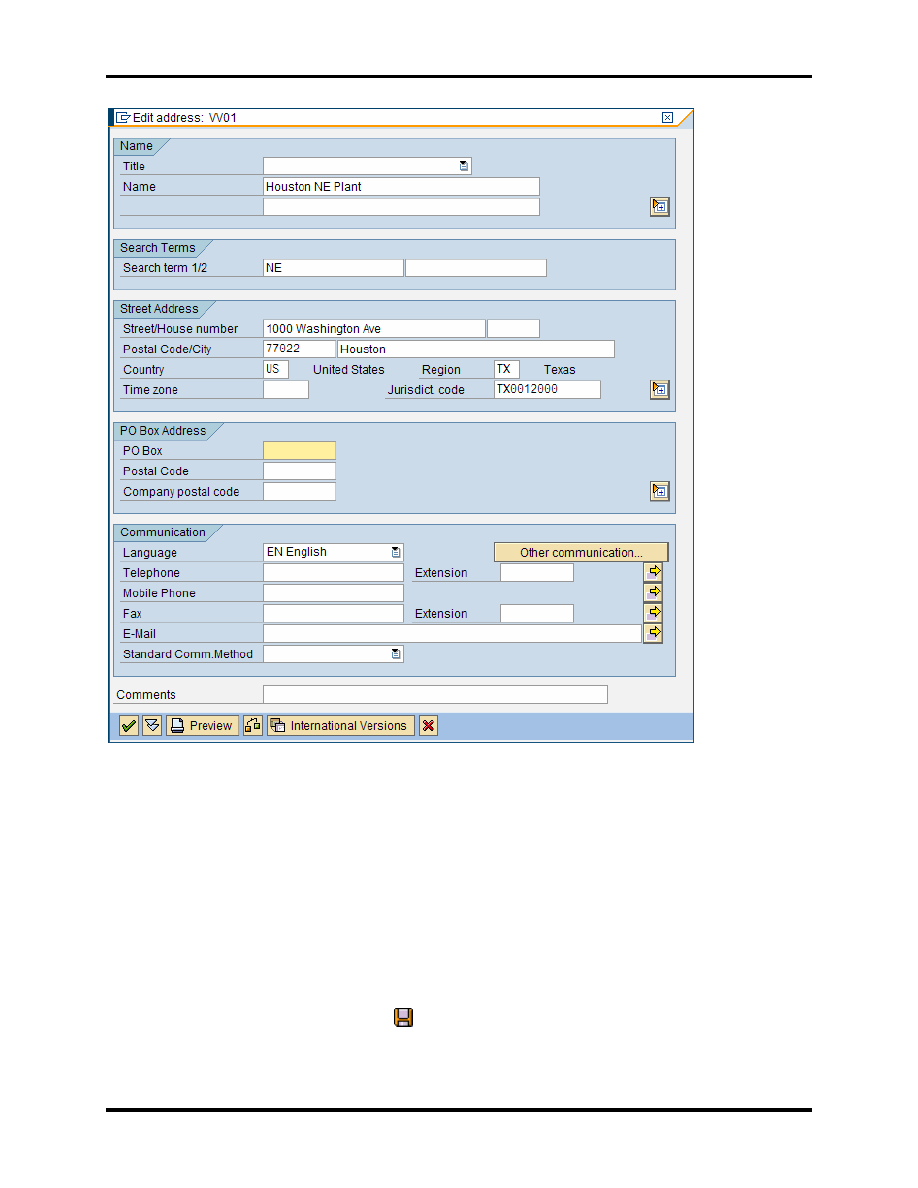Open the Standard Comm.Method dropdown
The image size is (918, 1188).
[396, 654]
